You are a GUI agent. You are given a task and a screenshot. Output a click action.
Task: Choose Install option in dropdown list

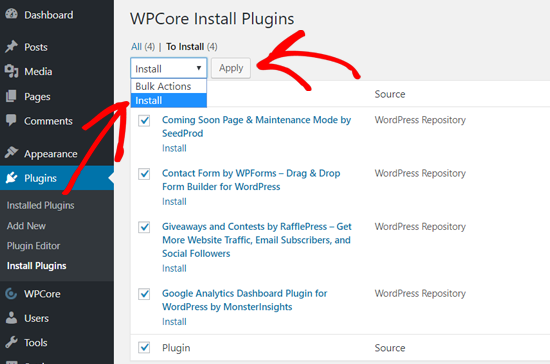[x=169, y=101]
